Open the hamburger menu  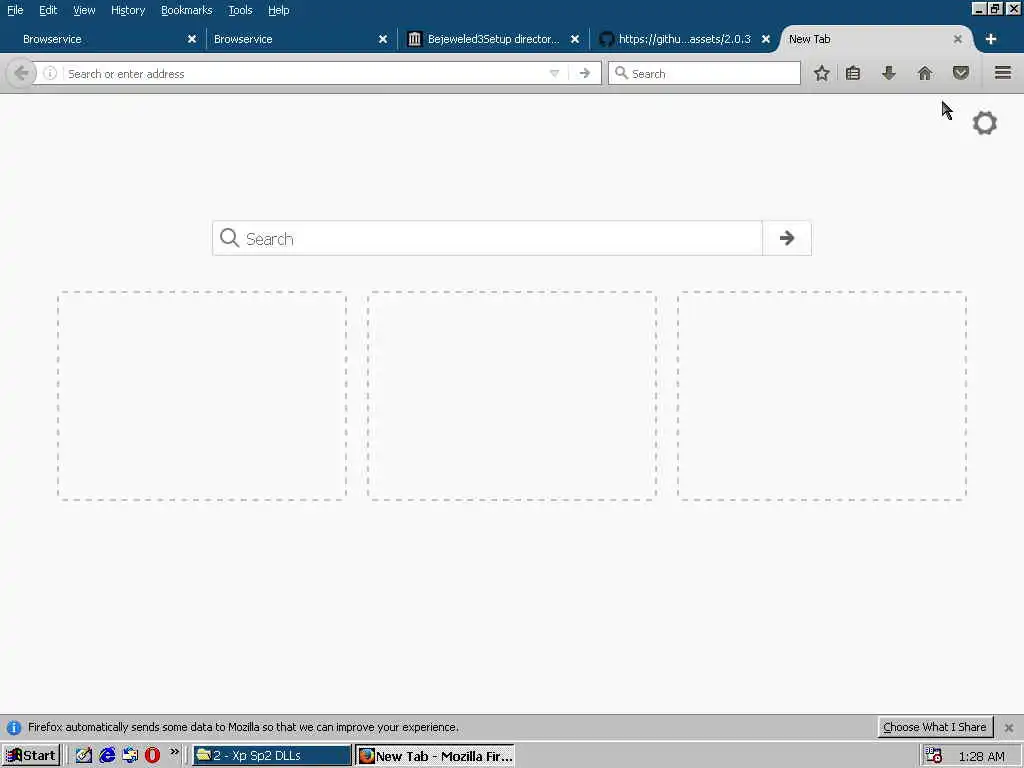coord(1003,72)
